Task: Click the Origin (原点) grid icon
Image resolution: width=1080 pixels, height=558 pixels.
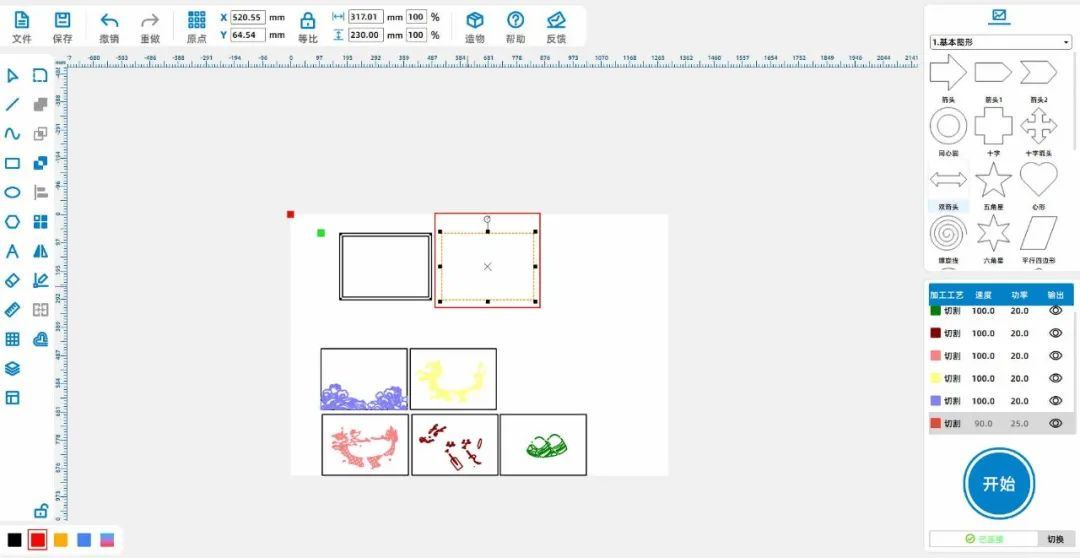Action: pyautogui.click(x=197, y=21)
